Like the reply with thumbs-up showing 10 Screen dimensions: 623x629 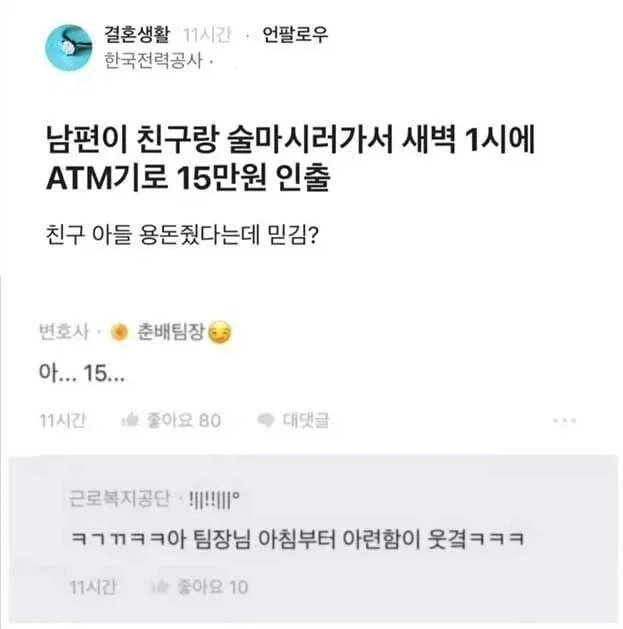[160, 587]
